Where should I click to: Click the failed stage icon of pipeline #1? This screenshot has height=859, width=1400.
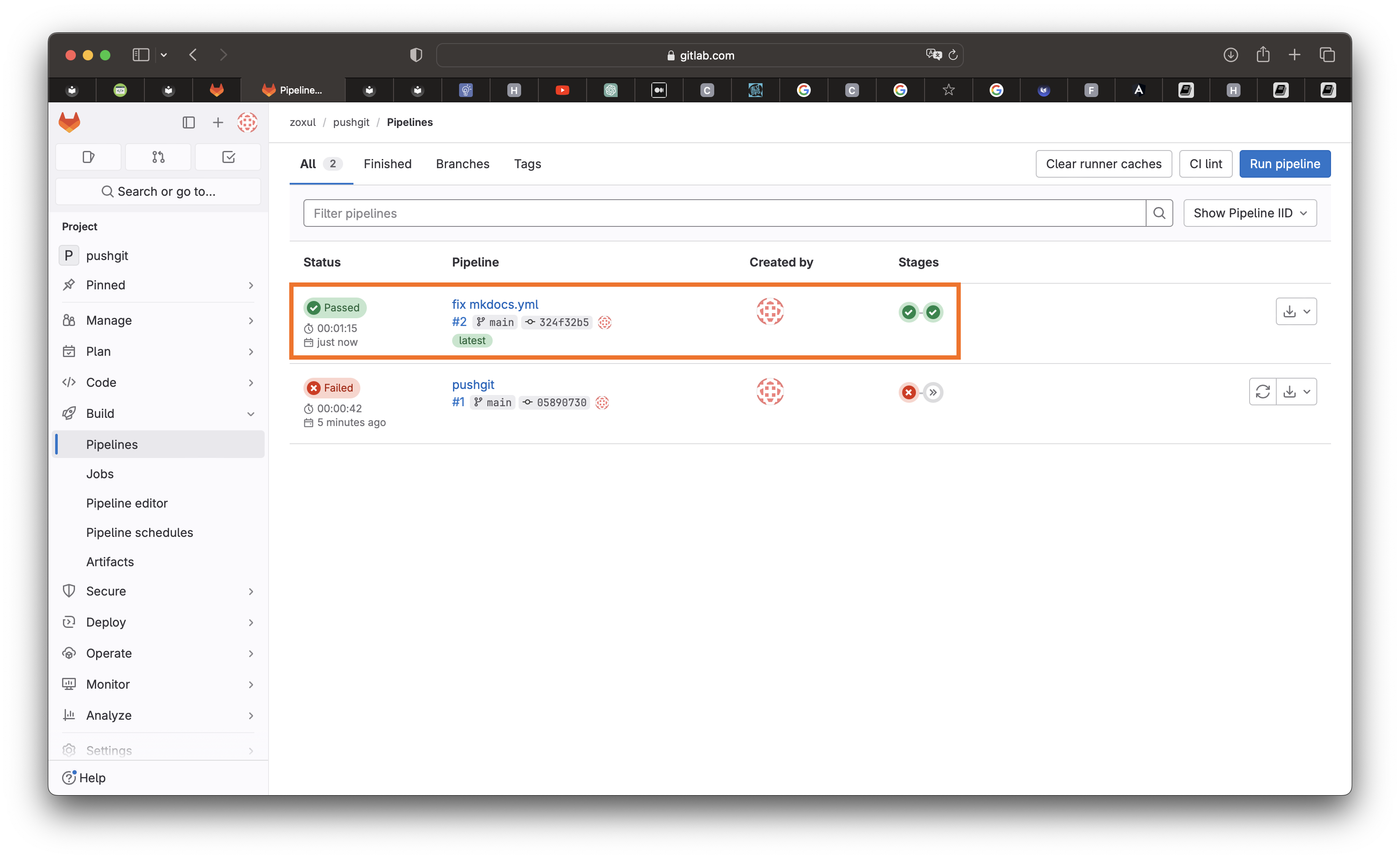coord(909,392)
